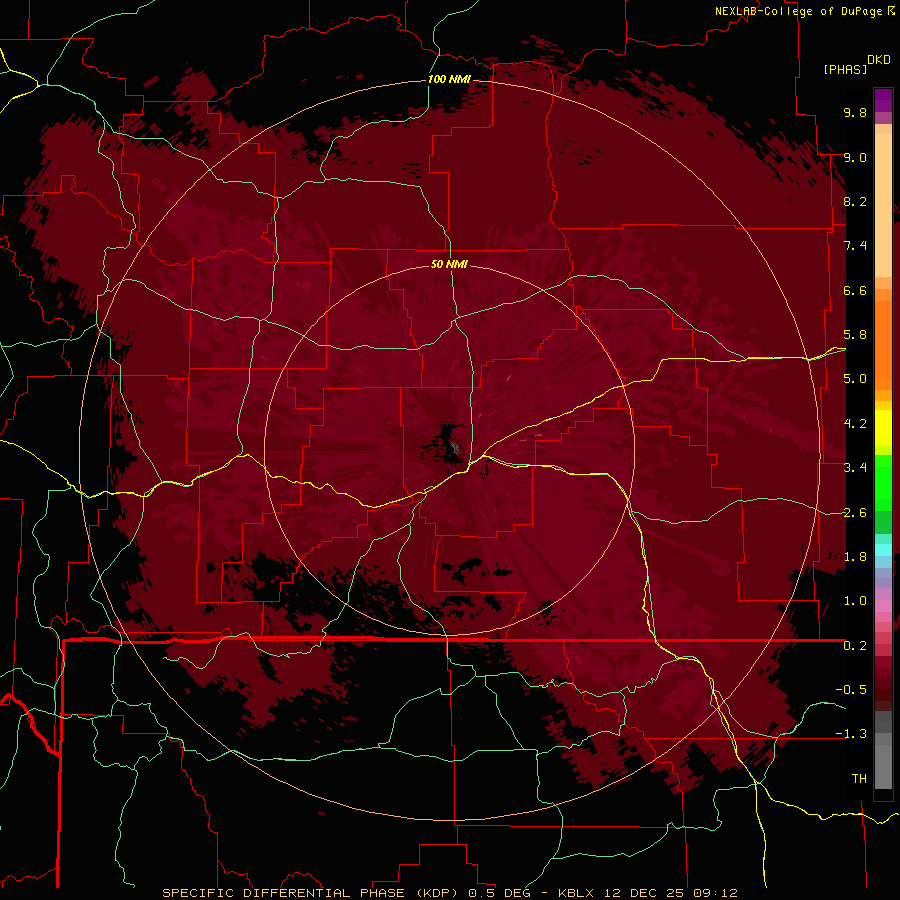Click the 9.0 value on the color scale

(x=855, y=157)
